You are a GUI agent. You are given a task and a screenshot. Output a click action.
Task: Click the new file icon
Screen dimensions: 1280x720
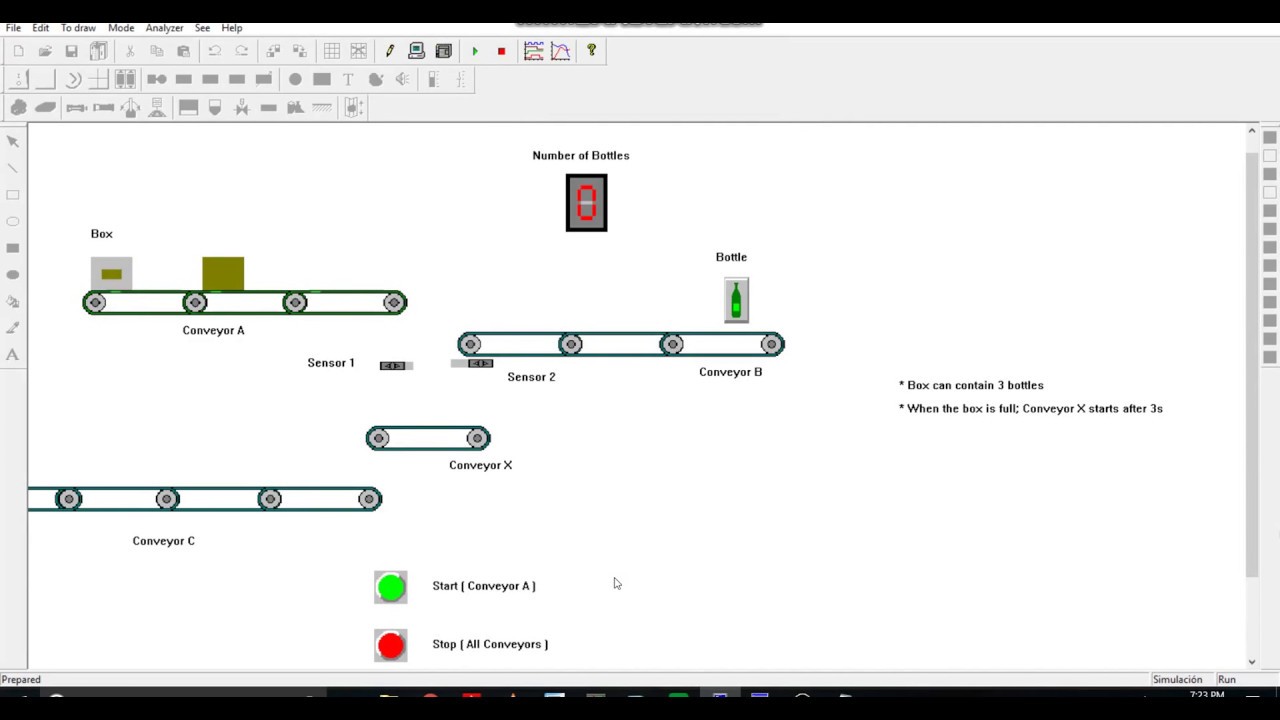point(18,51)
